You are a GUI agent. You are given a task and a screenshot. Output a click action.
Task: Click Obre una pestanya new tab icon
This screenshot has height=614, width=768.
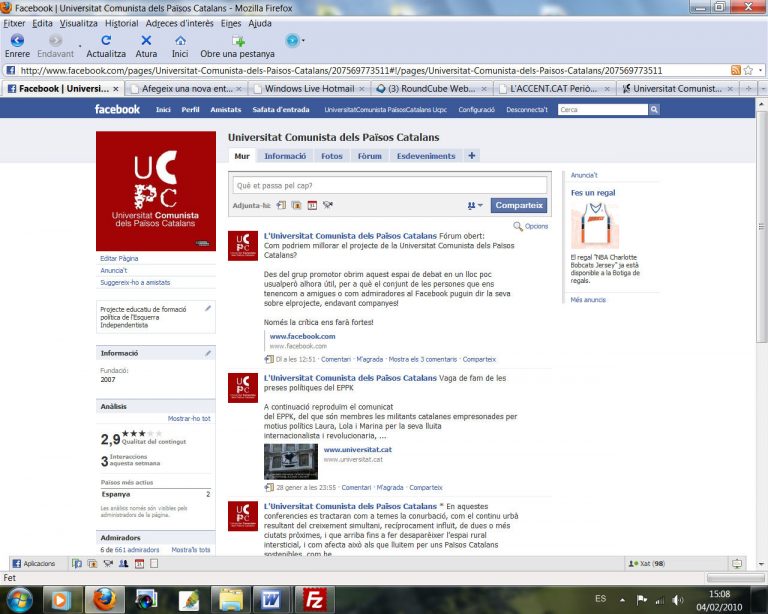point(238,41)
